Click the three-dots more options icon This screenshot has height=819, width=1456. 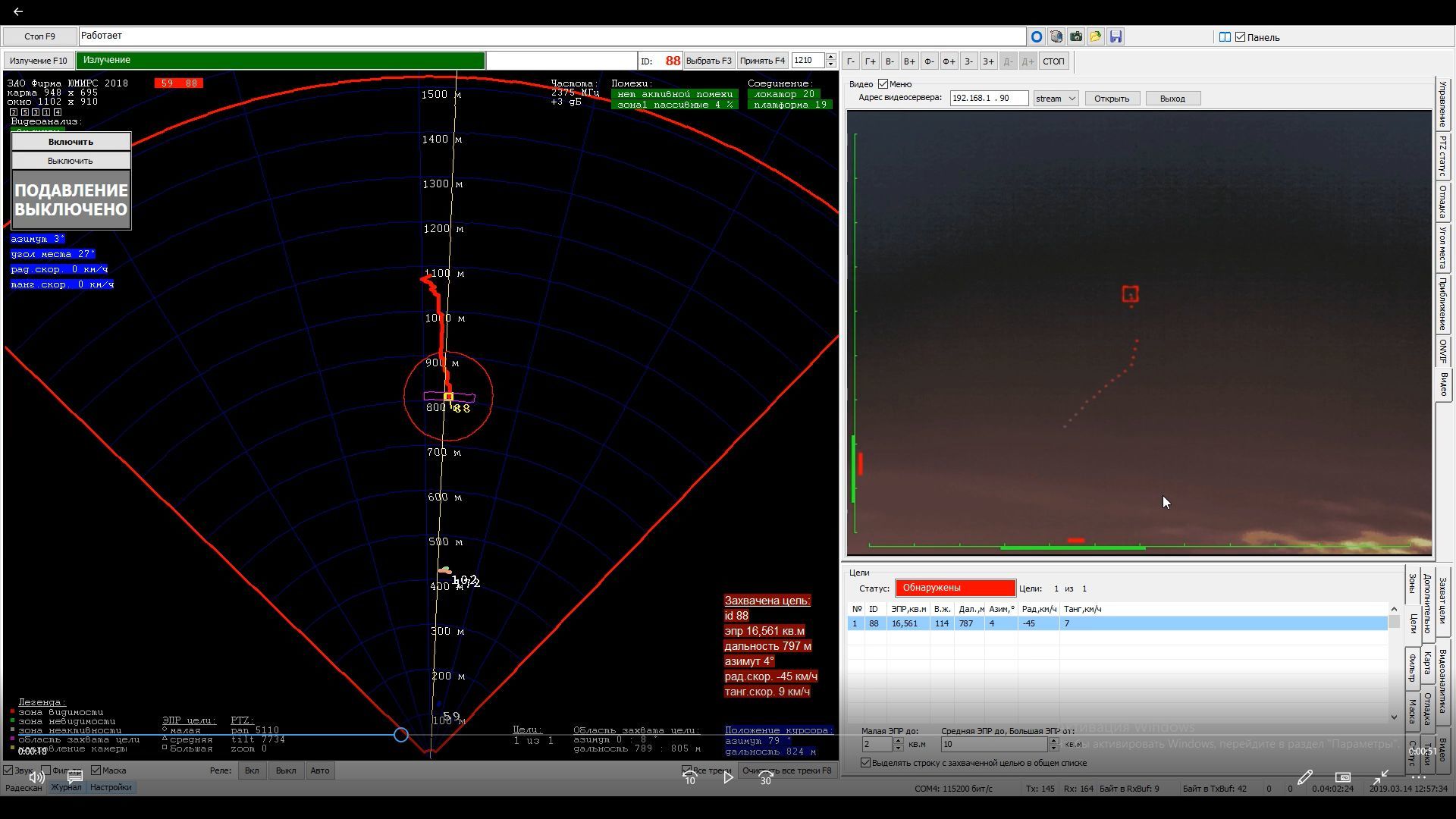[x=1418, y=777]
